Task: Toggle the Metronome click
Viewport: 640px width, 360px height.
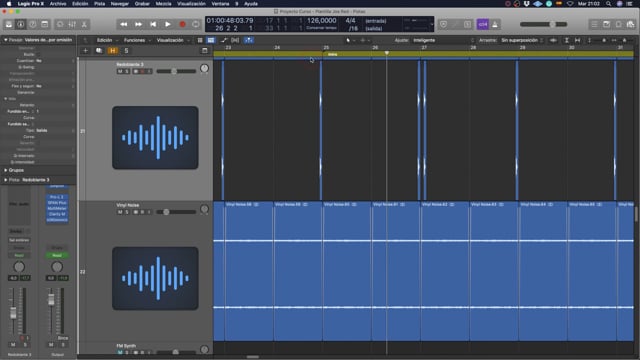Action: coord(495,24)
